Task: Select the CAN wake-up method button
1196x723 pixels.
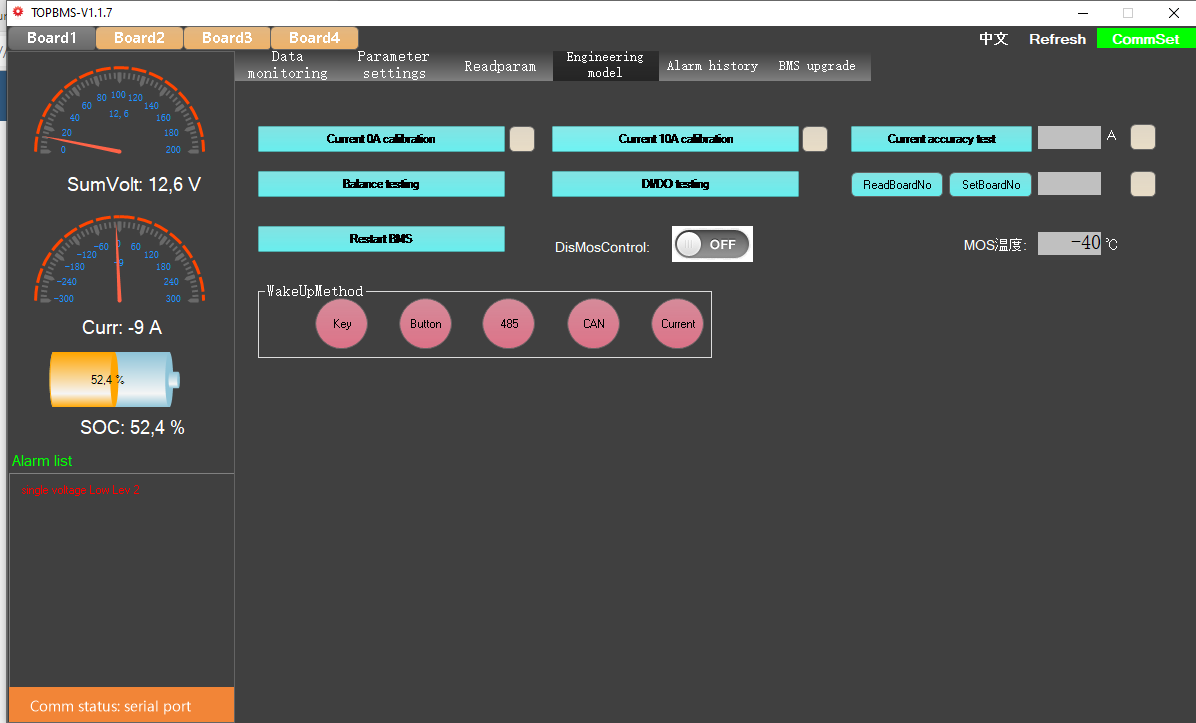Action: pos(594,324)
